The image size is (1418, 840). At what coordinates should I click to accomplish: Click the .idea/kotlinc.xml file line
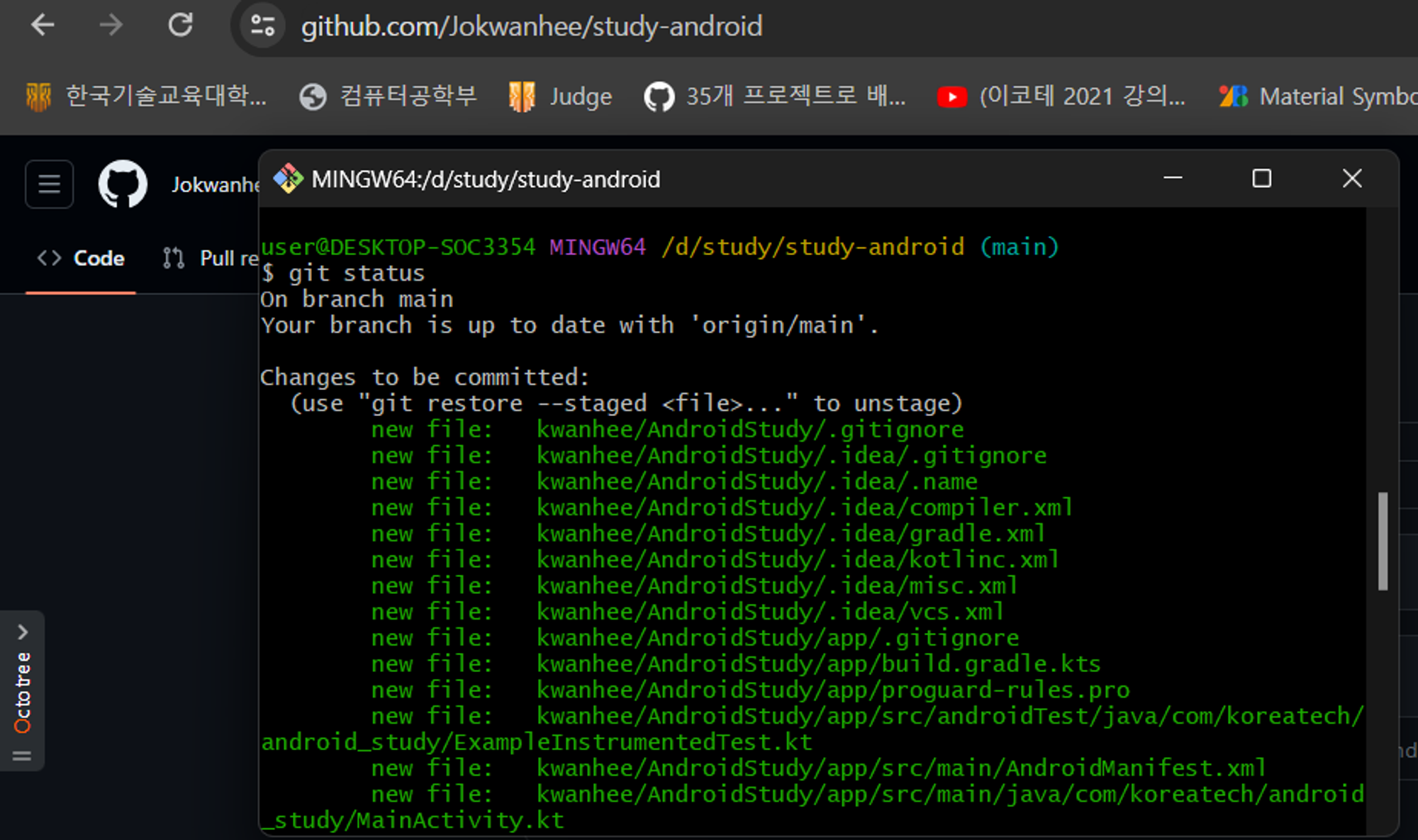715,560
